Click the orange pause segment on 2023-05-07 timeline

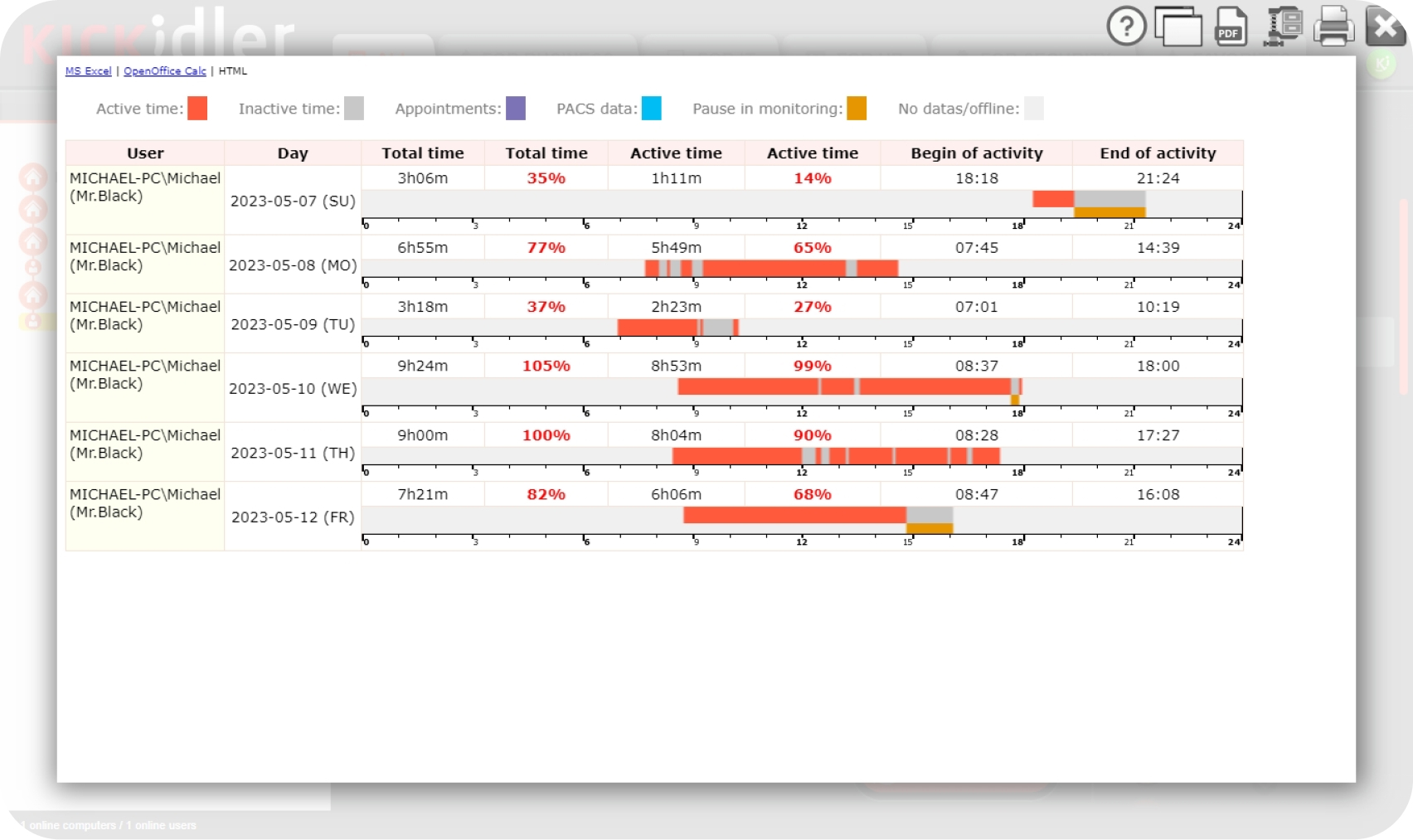1109,213
